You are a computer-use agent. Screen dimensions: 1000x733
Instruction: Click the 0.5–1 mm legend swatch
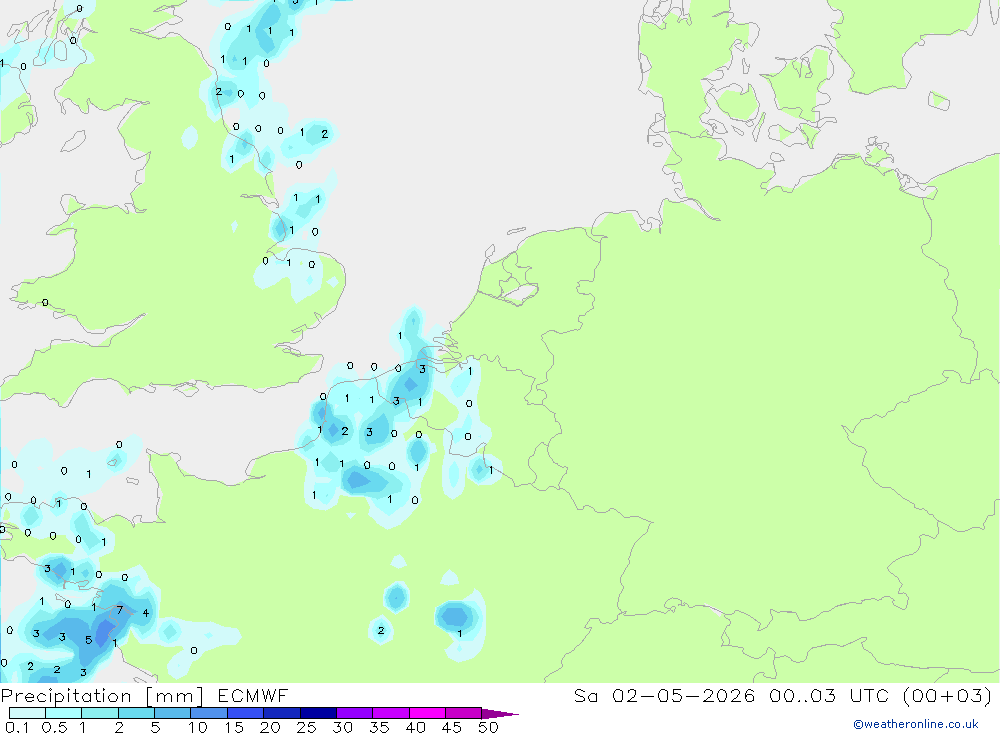63,713
